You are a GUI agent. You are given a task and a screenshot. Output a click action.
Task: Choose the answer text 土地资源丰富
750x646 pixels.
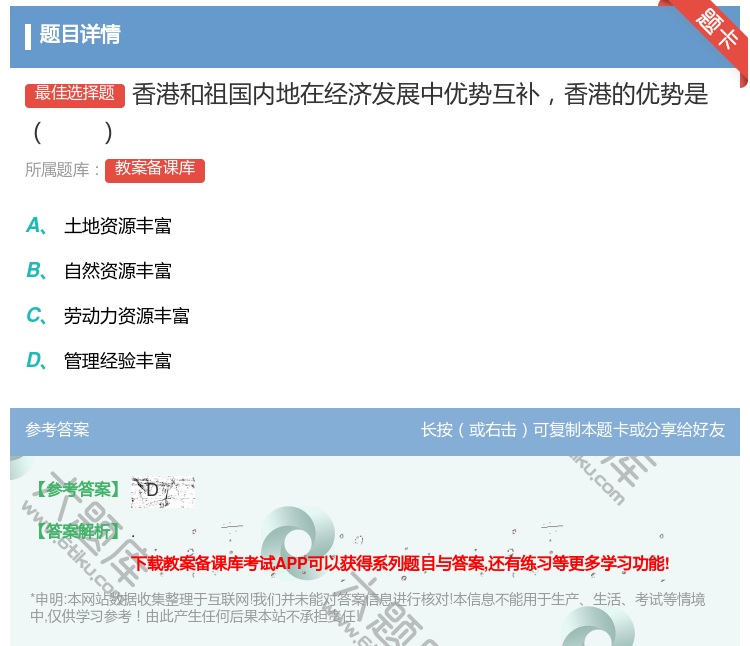[118, 226]
